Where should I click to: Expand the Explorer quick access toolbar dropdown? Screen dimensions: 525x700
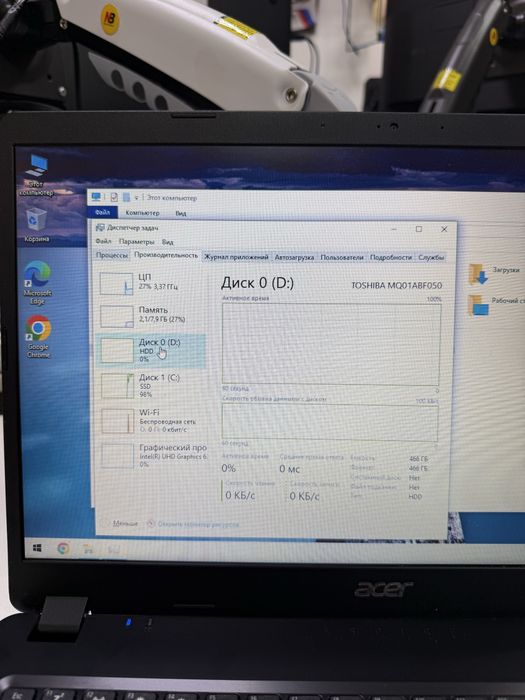pos(136,197)
